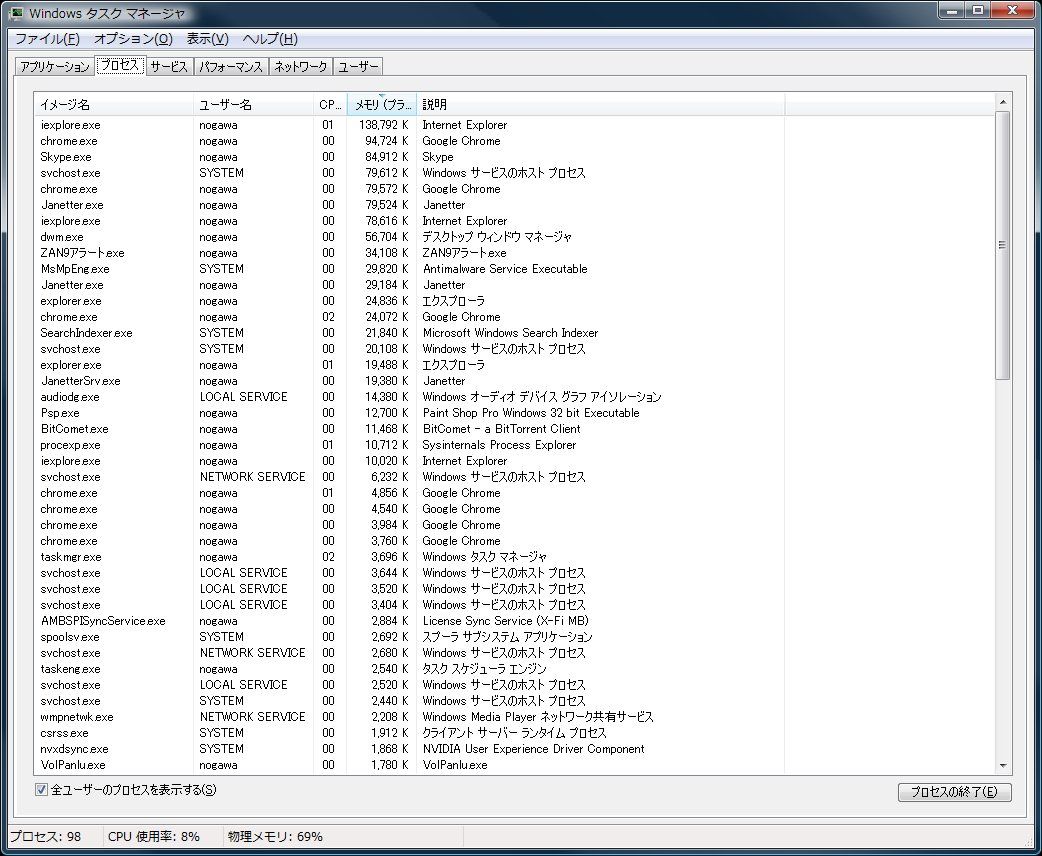Screen dimensions: 1042x856
Task: Click the 物理メモリ: 69% status entry
Action: 275,836
